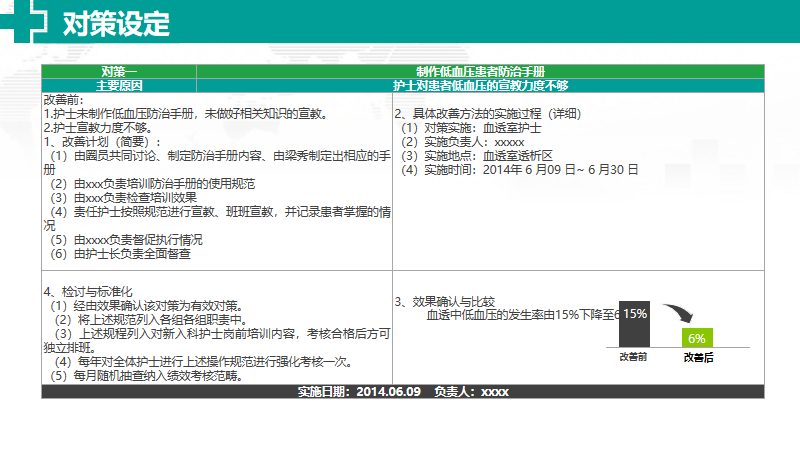Click the line 对策实施:血透室护士

[471, 128]
